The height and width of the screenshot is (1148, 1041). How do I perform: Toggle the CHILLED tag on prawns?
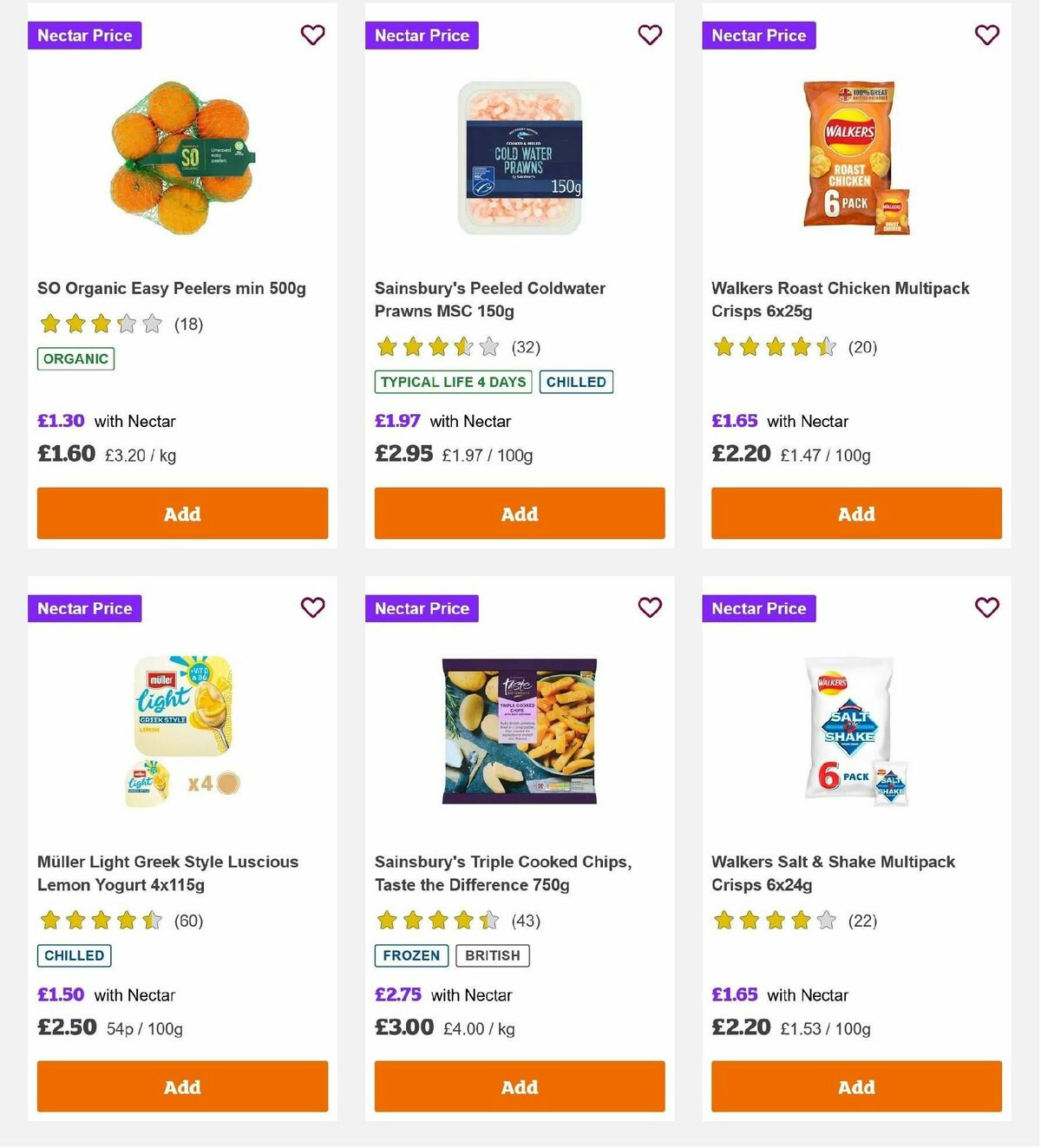point(576,382)
